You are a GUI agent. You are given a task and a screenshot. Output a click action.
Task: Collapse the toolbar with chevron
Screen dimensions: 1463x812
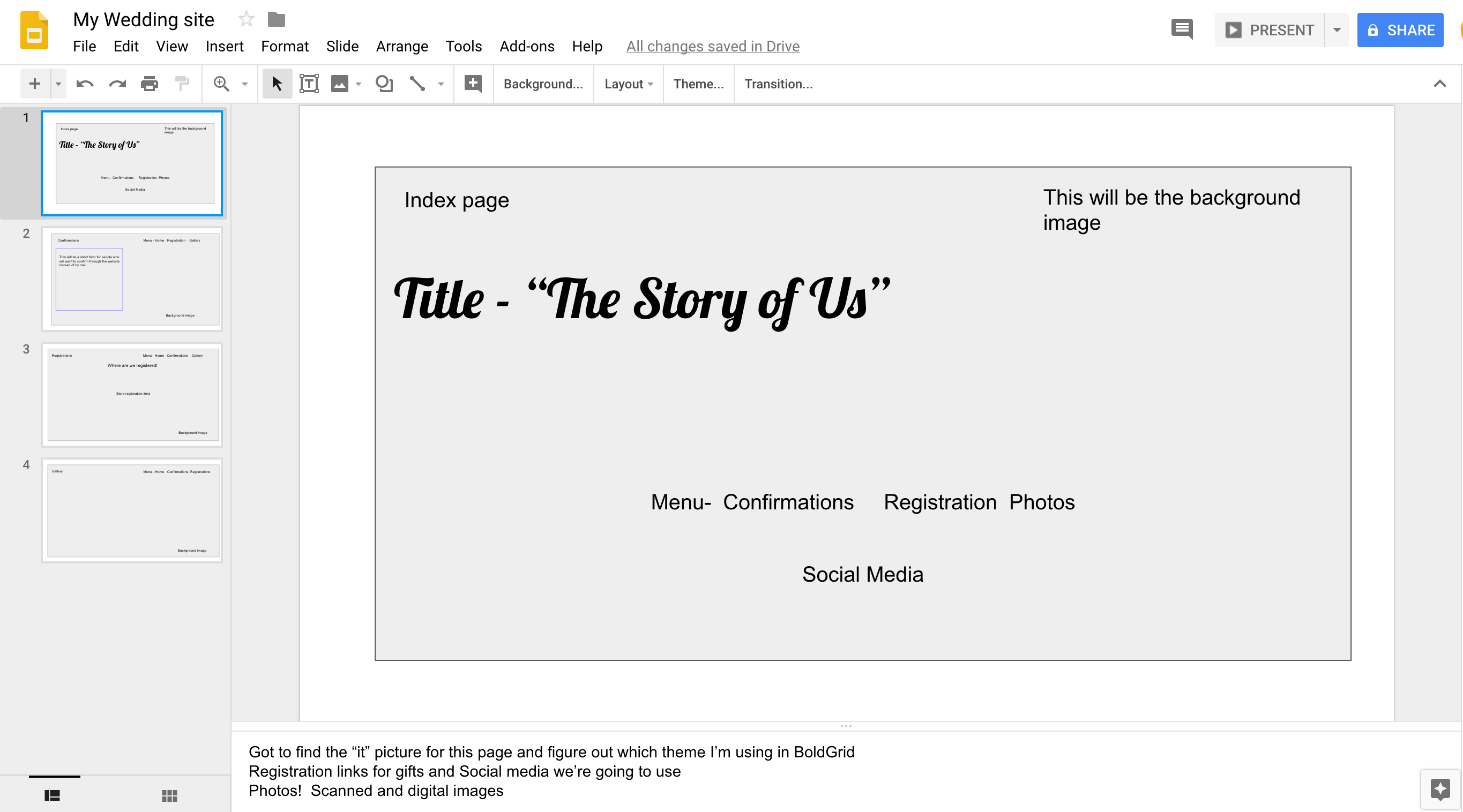pos(1439,84)
